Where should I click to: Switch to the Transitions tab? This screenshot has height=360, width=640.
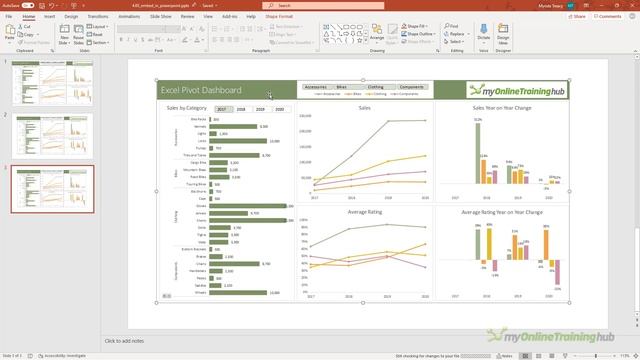tap(98, 16)
